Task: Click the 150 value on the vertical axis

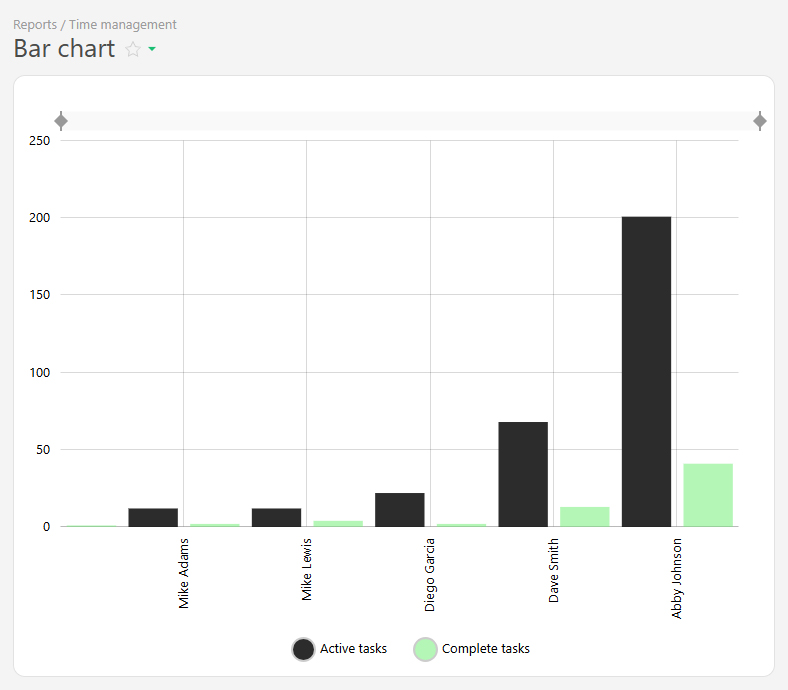Action: tap(40, 294)
